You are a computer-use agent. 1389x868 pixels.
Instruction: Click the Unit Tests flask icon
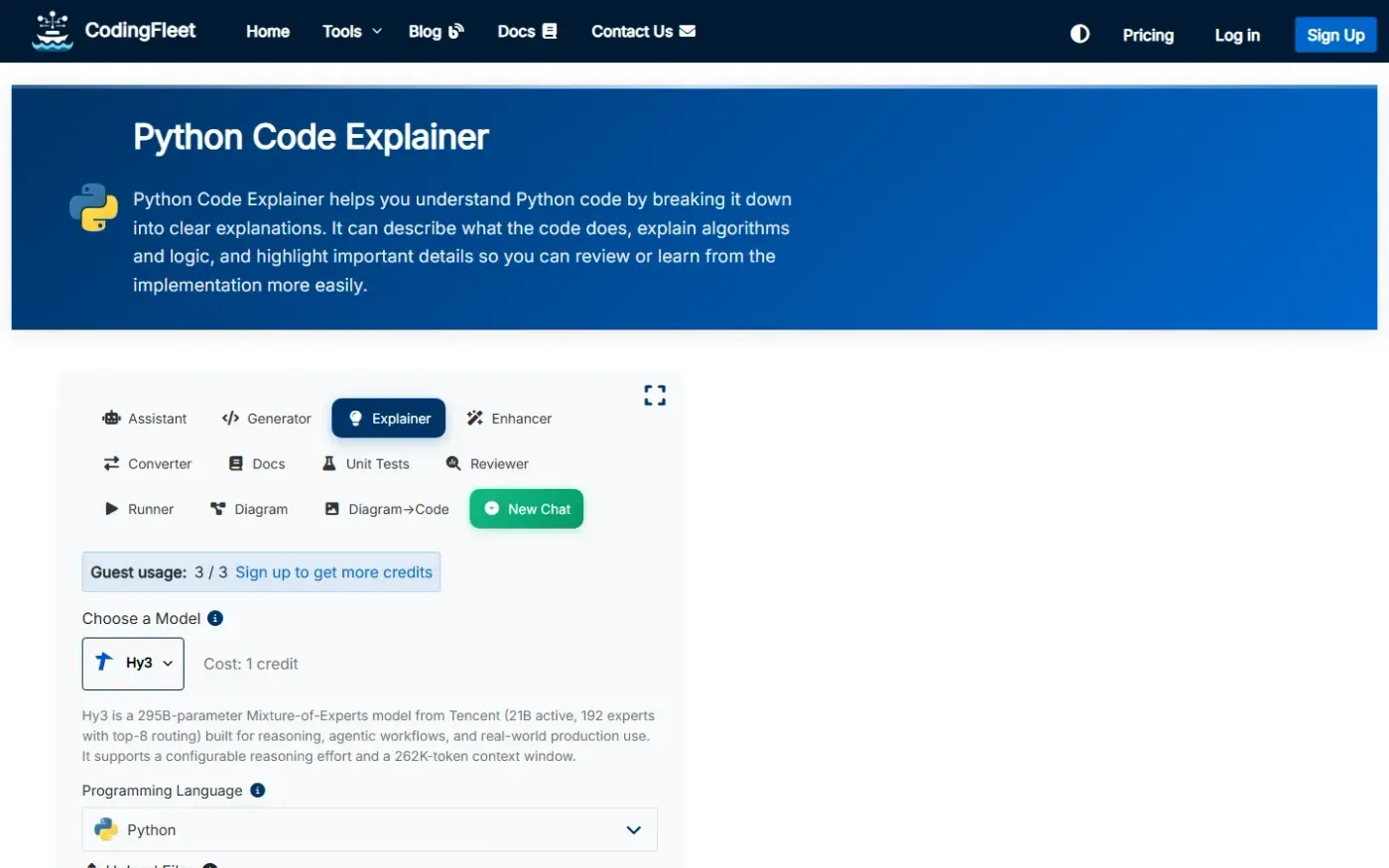click(329, 463)
